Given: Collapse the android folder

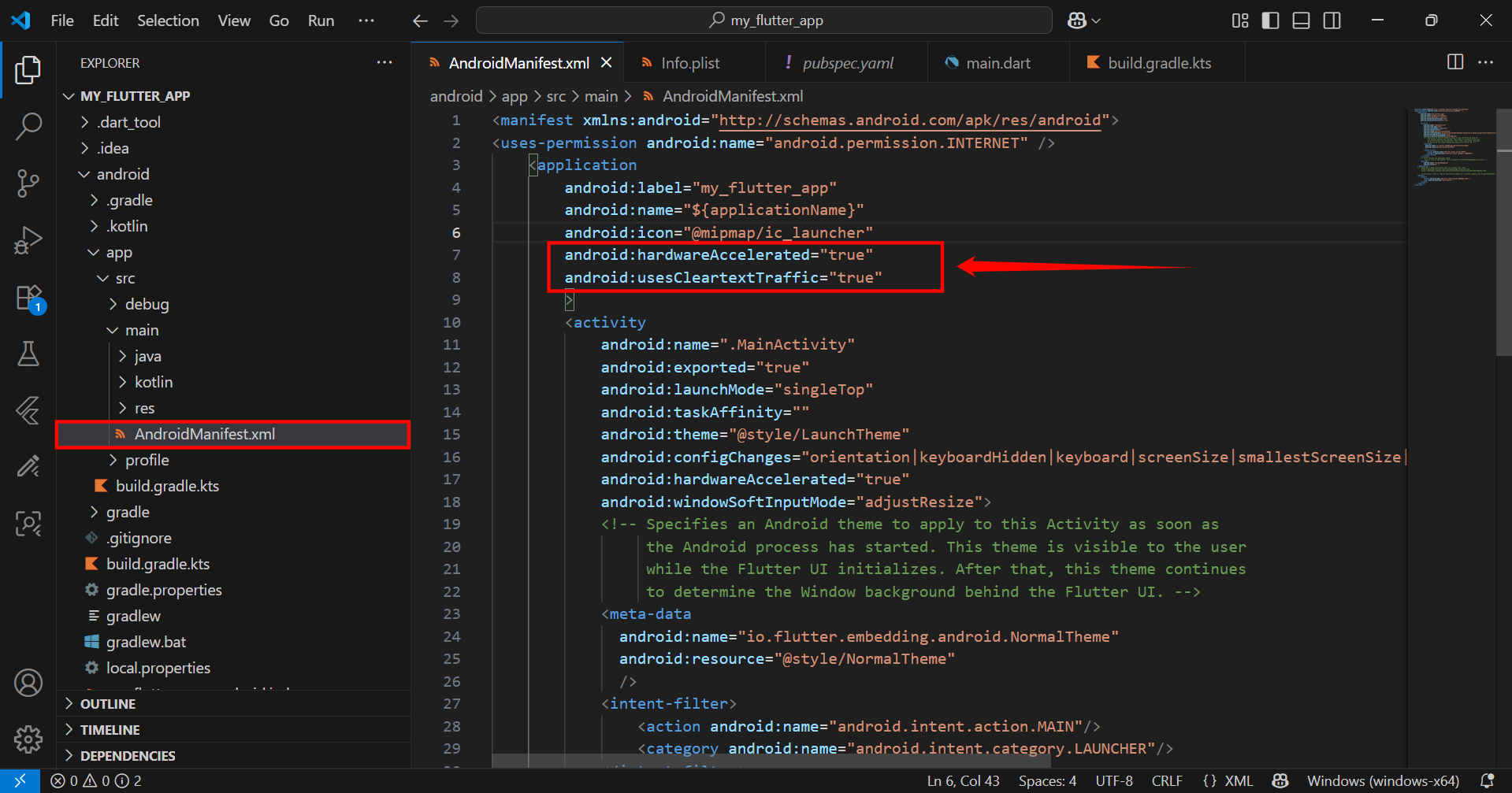Looking at the screenshot, I should point(233,174).
